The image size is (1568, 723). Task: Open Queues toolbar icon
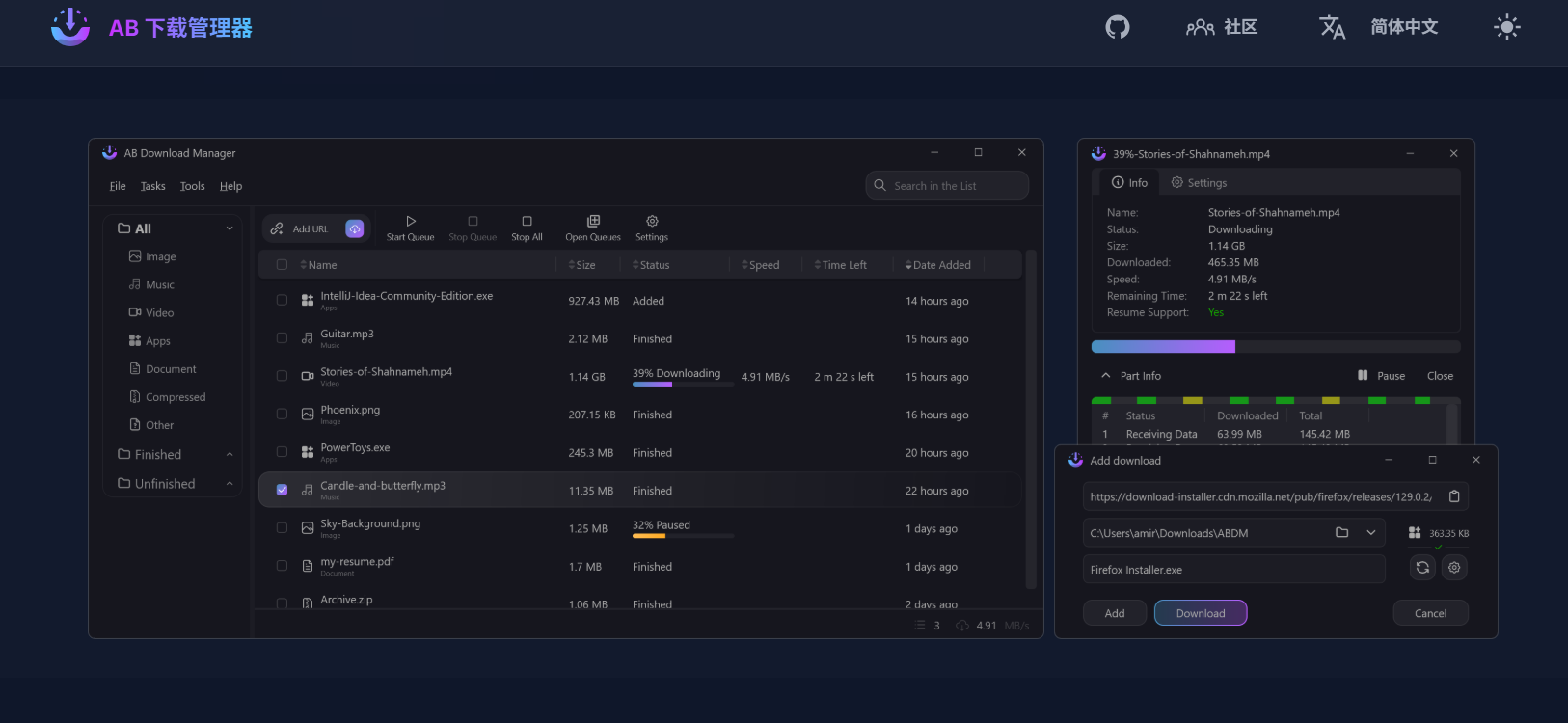click(593, 221)
